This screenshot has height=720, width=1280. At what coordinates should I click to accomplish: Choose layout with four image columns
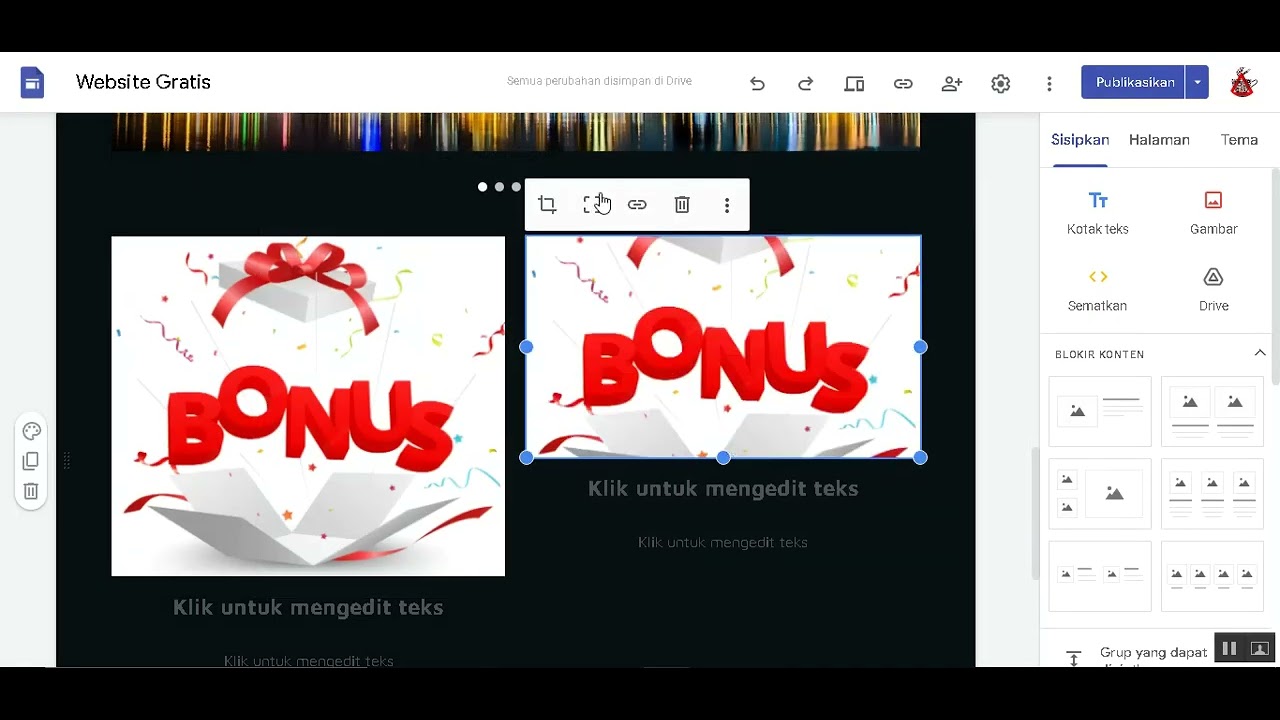pyautogui.click(x=1212, y=576)
